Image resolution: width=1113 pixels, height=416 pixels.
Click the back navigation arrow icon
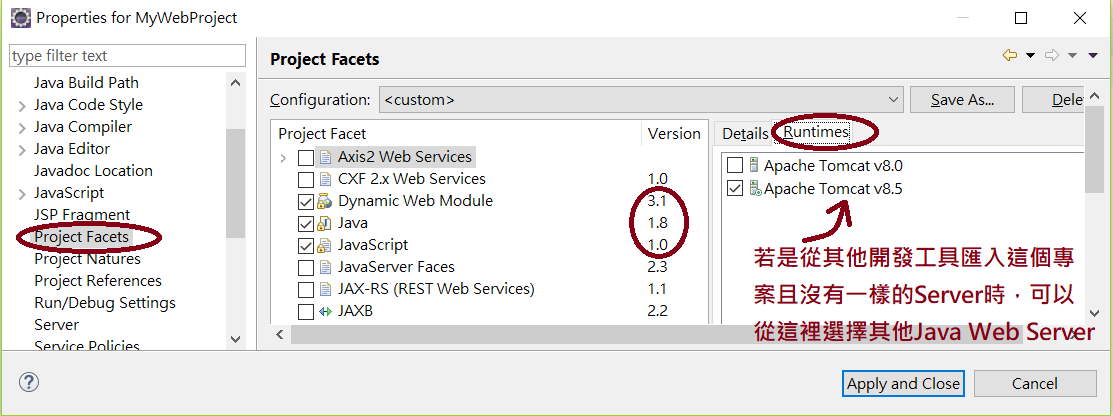coord(1009,55)
